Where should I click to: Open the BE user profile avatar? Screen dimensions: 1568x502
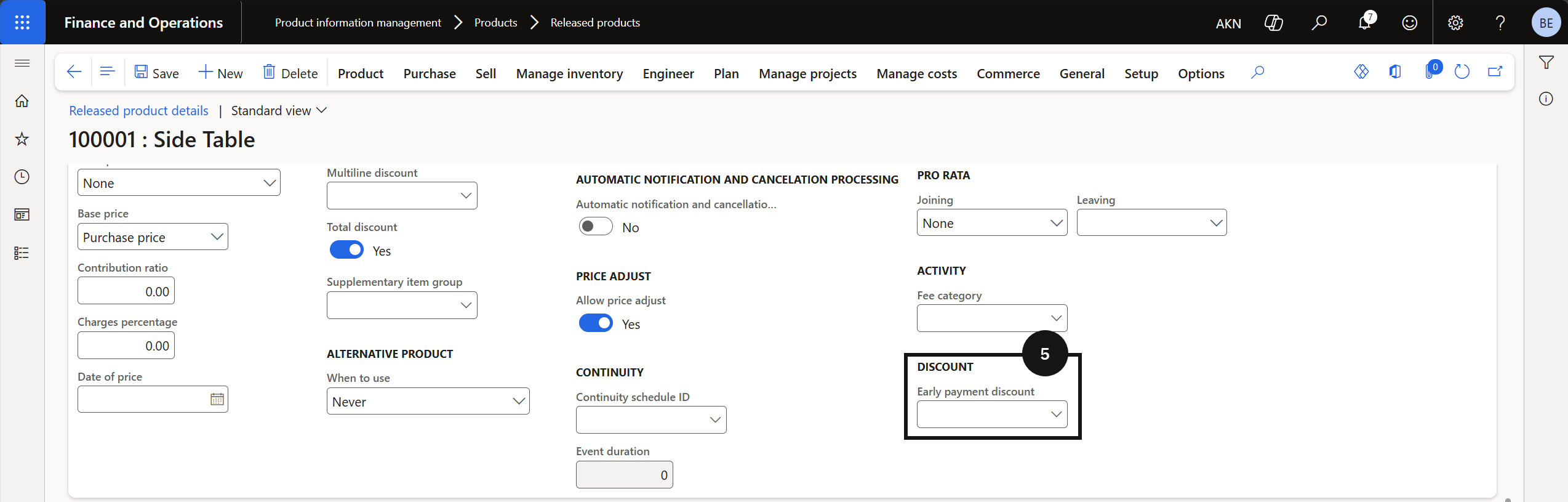coord(1546,23)
